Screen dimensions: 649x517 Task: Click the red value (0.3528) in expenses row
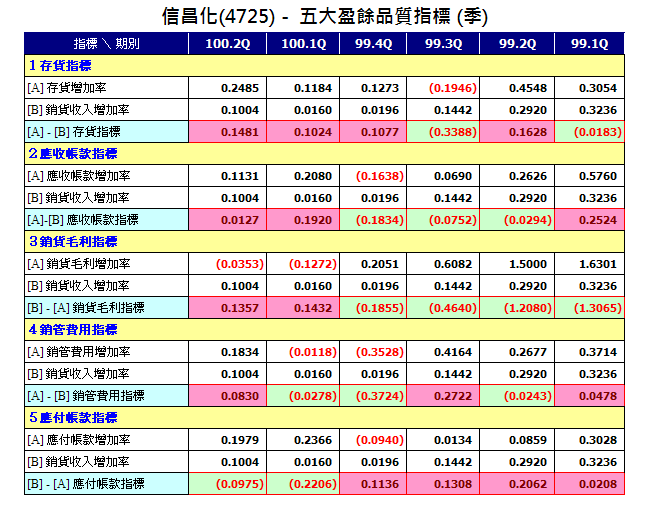tap(380, 352)
